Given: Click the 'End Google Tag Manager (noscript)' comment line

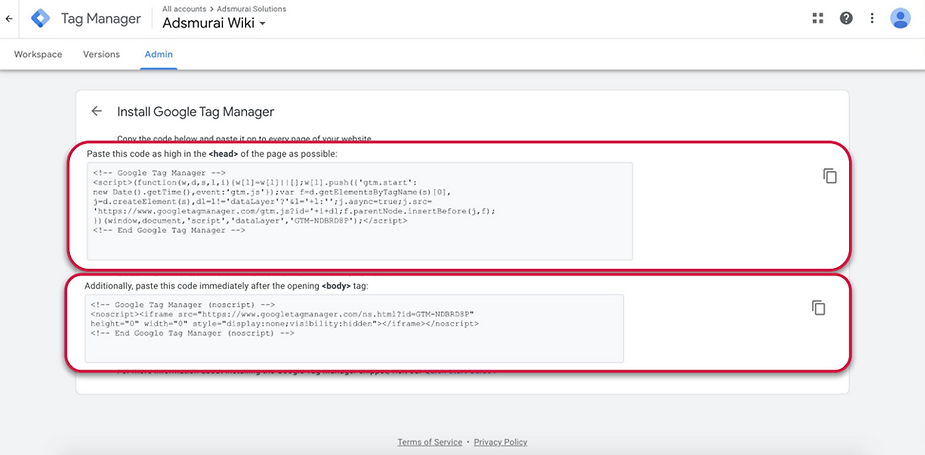Looking at the screenshot, I should [192, 333].
